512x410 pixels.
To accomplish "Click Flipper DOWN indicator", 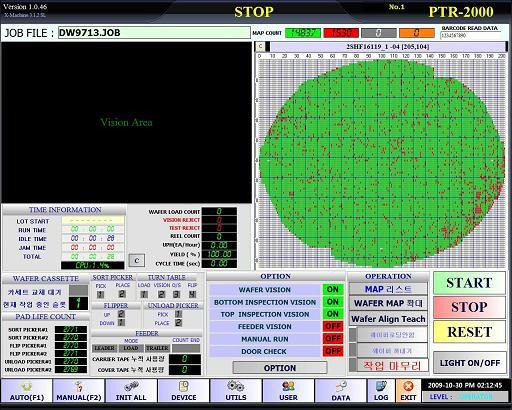I will (121, 323).
